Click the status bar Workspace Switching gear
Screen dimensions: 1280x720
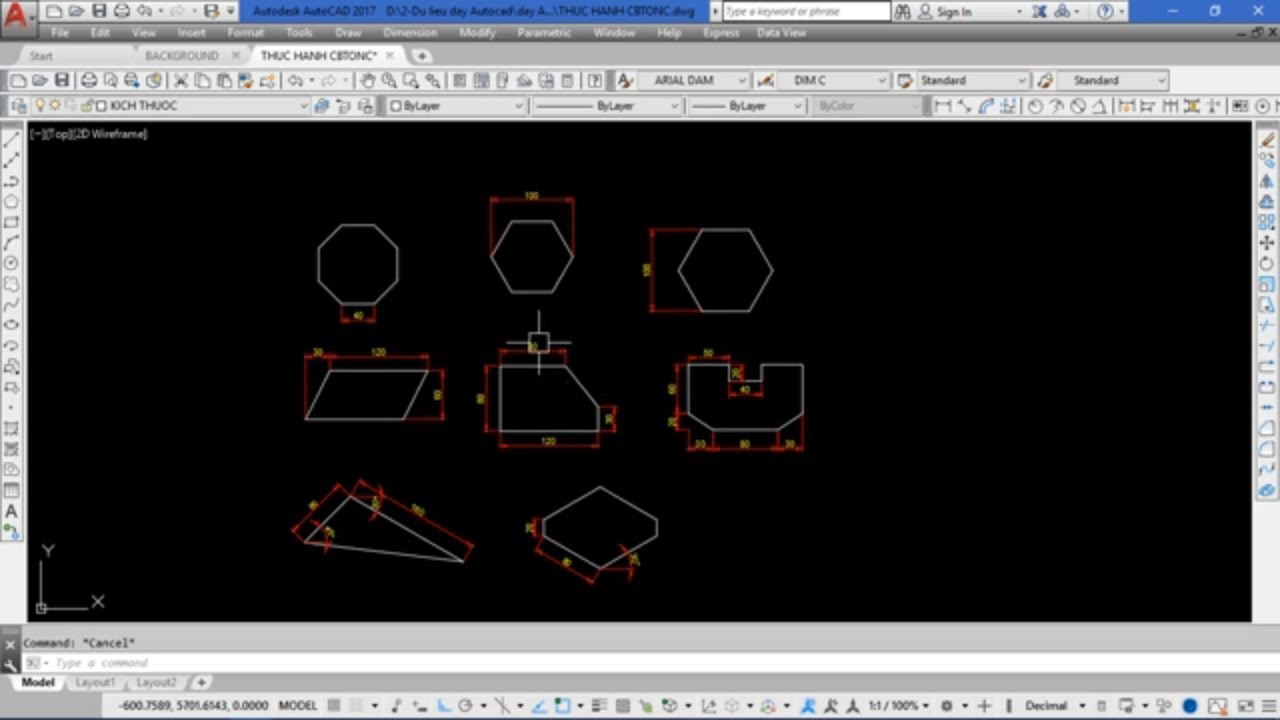pyautogui.click(x=947, y=705)
